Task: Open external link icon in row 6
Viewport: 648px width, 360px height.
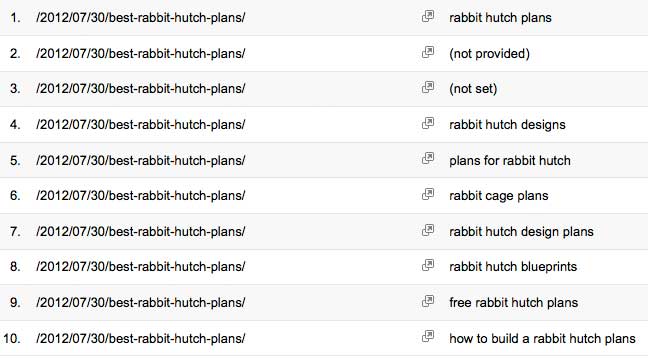Action: [x=428, y=194]
